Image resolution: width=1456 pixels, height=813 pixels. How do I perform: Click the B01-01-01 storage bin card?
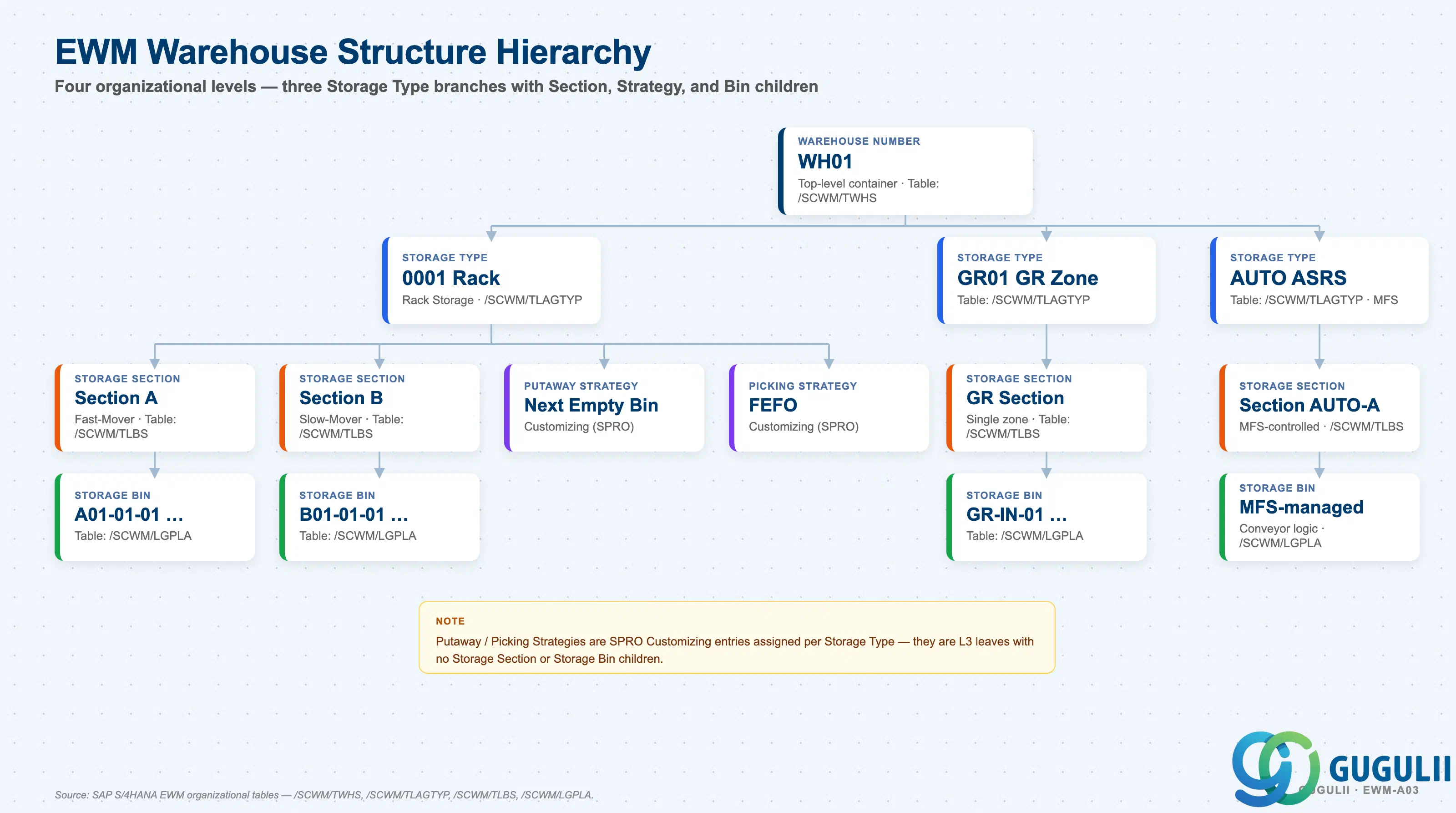[379, 517]
